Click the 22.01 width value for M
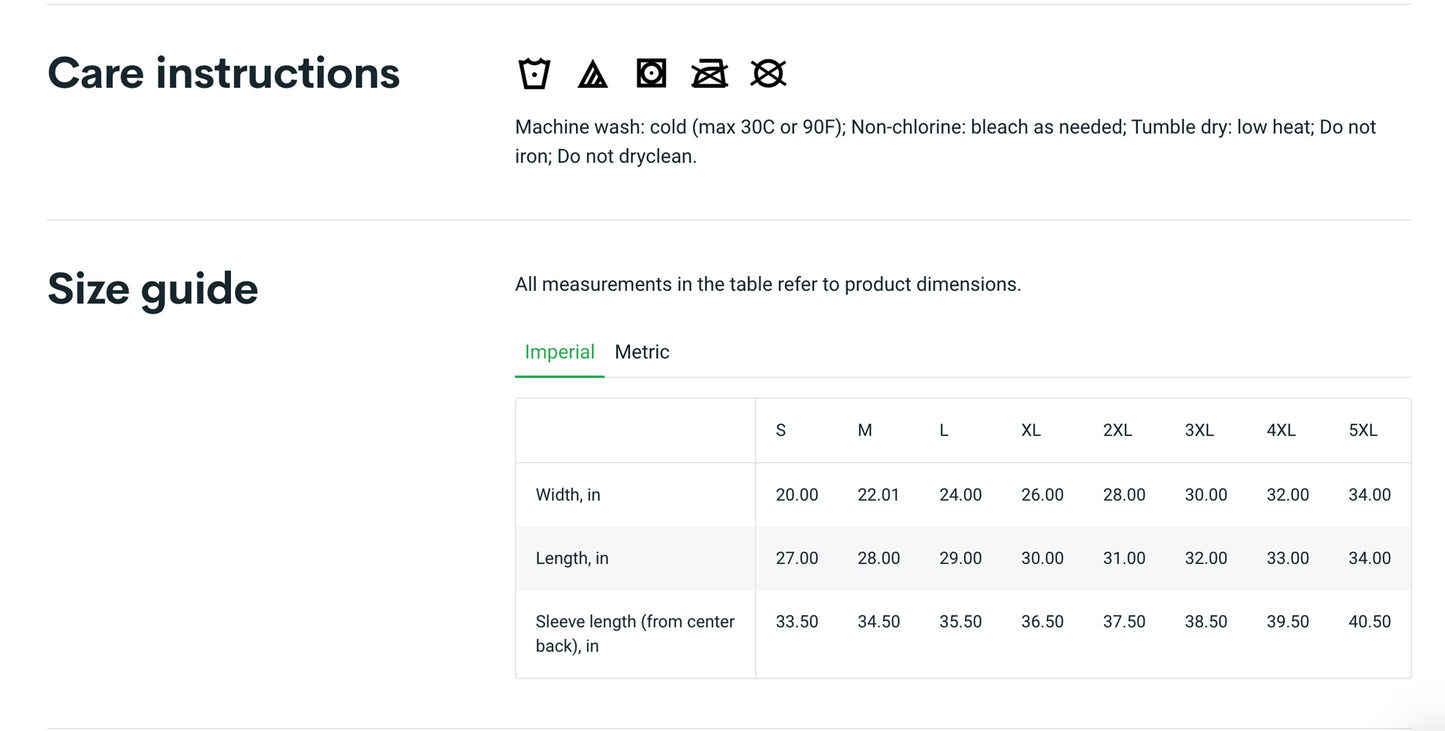 click(x=878, y=495)
